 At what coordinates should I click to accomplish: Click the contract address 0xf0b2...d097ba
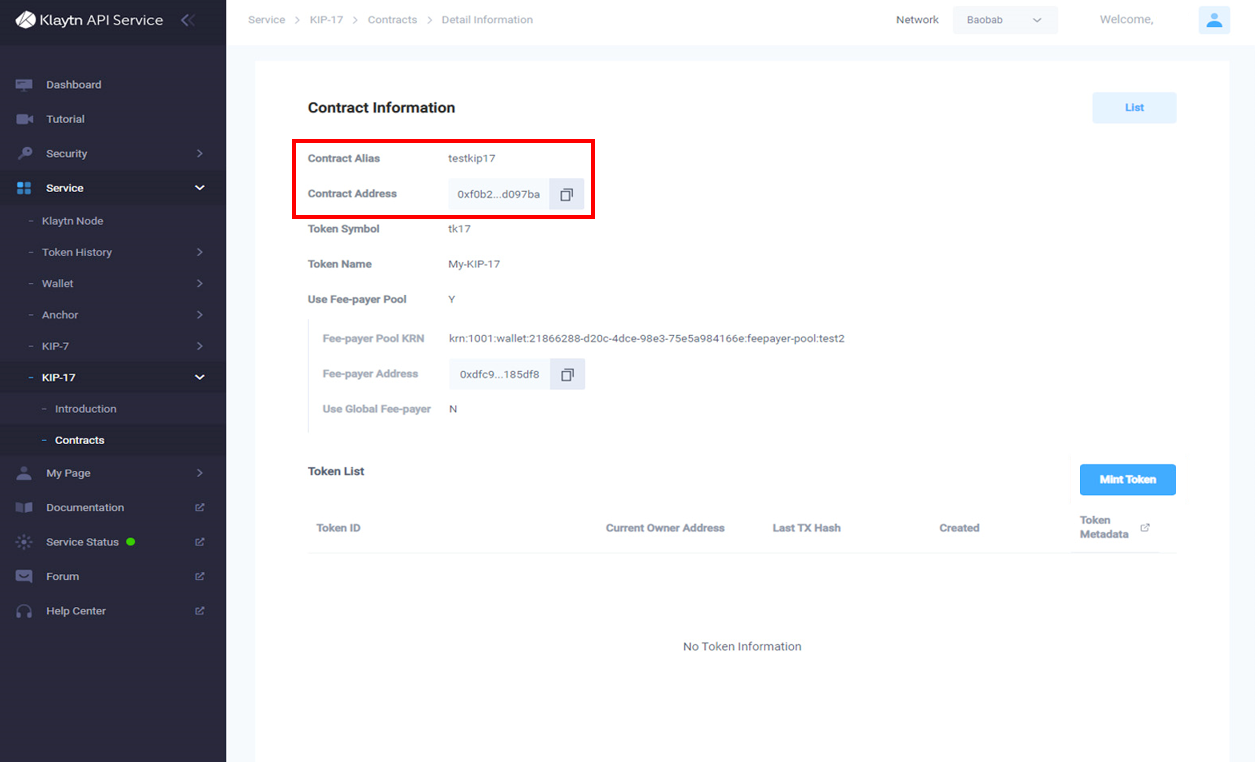pos(498,194)
